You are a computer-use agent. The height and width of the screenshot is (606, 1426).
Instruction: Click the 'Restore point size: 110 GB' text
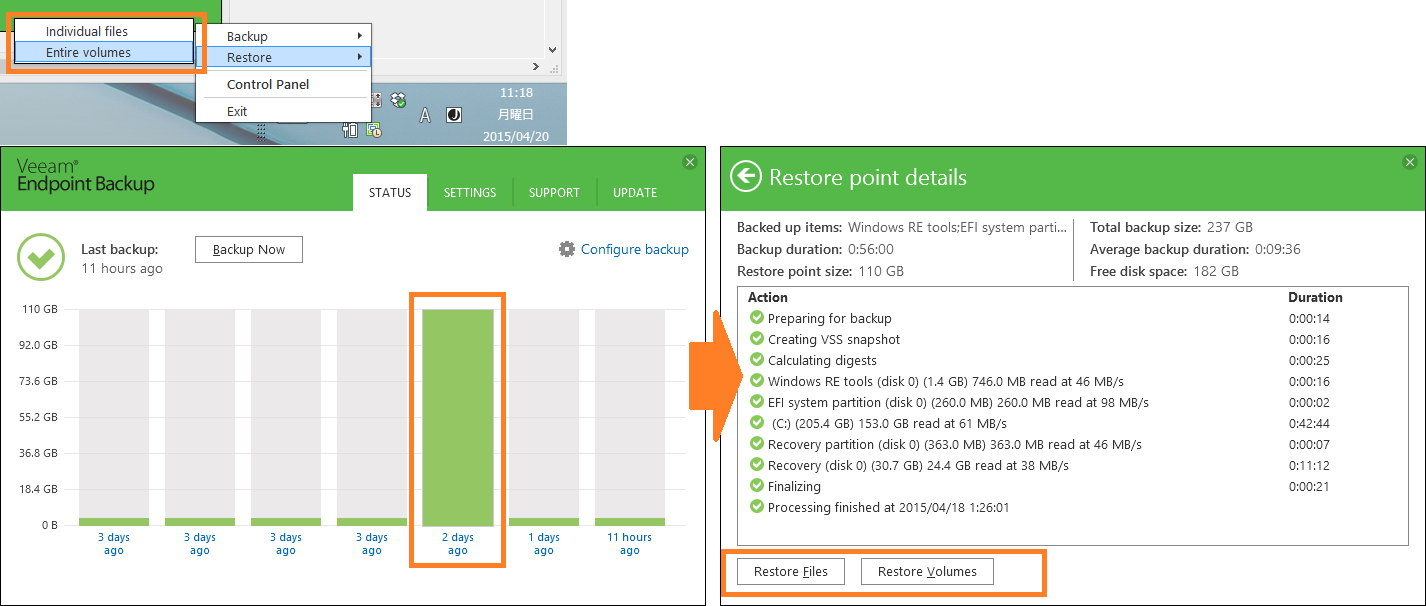click(820, 271)
